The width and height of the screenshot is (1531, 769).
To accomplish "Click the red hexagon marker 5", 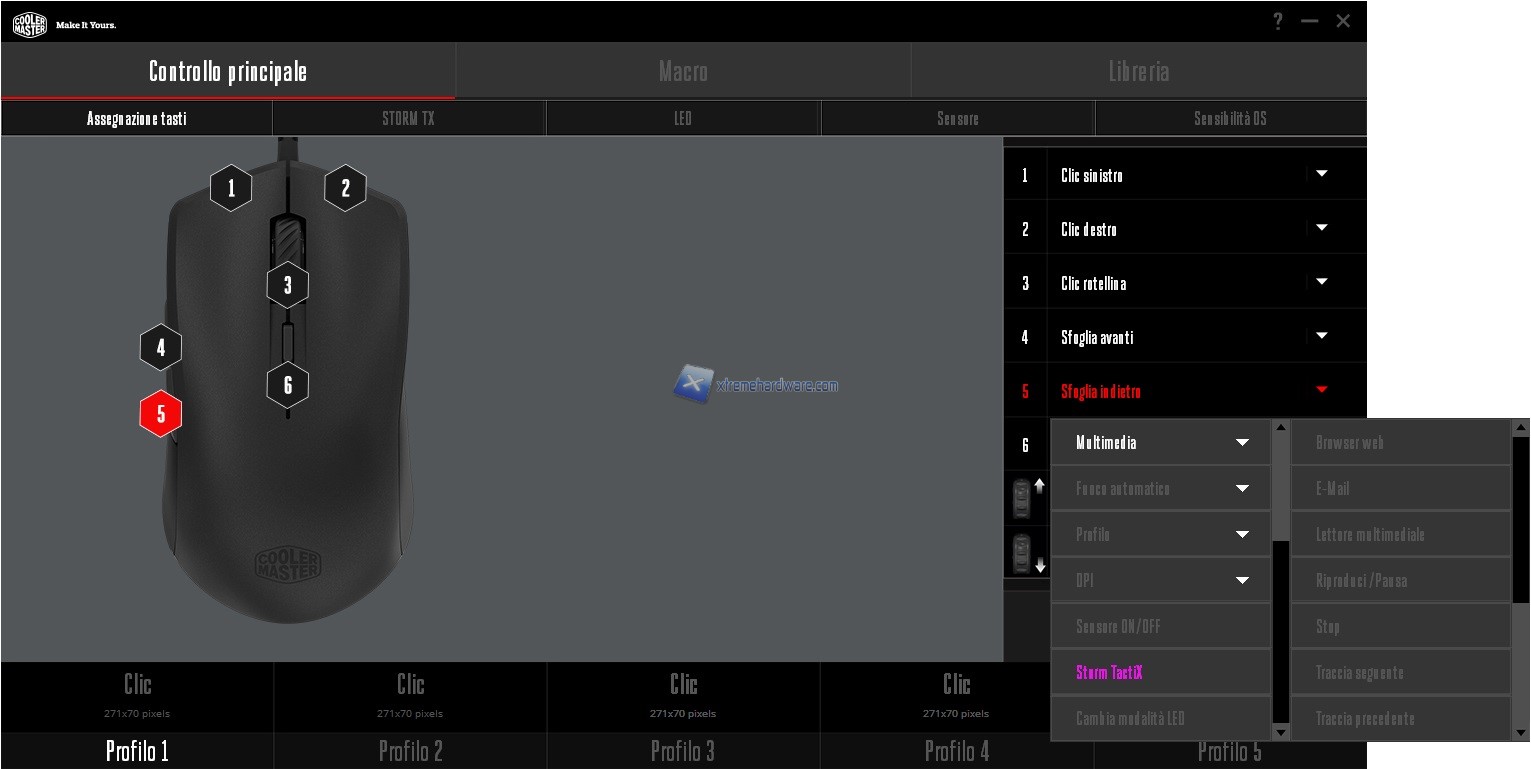I will 160,414.
